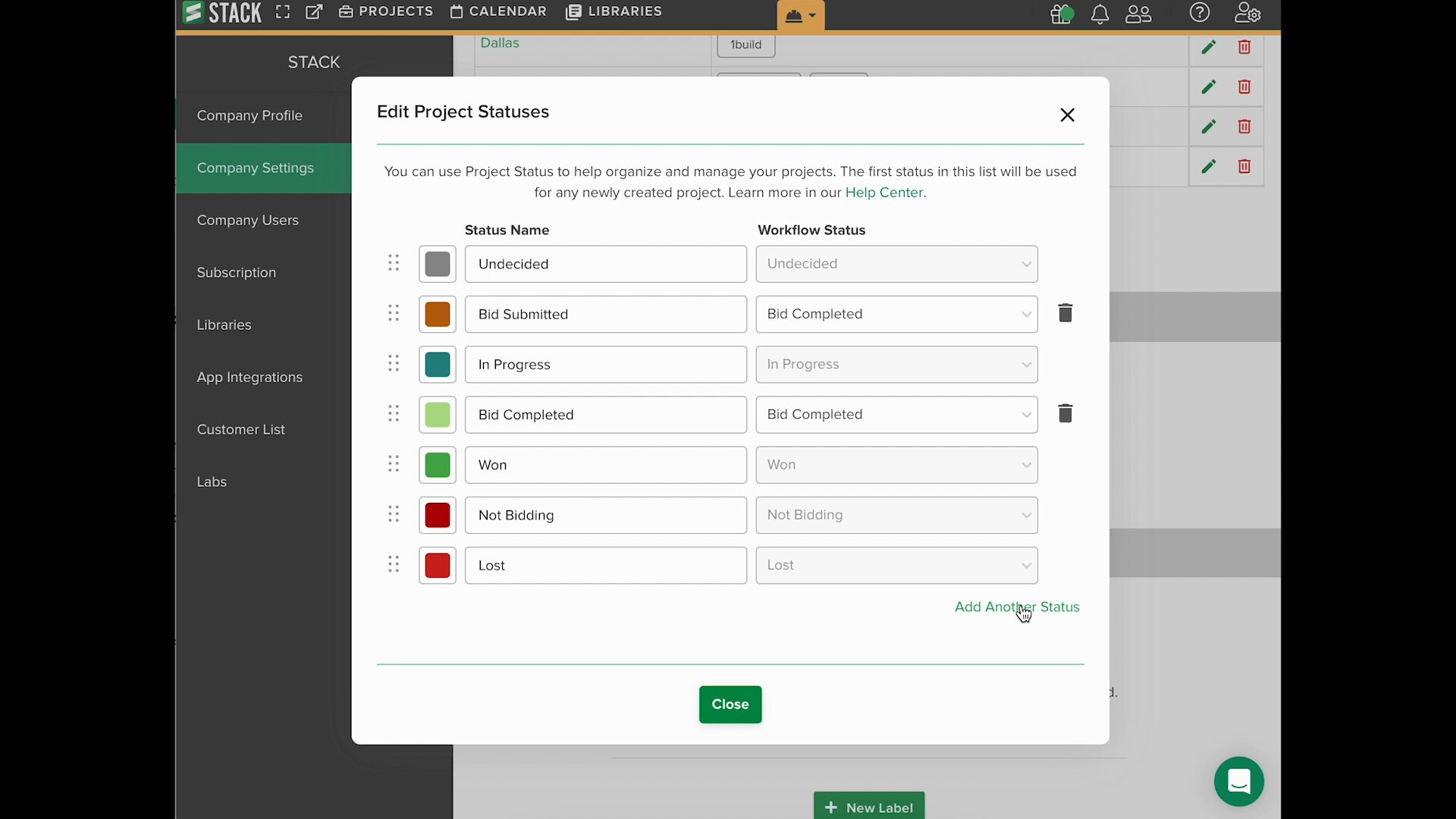
Task: Click the notifications bell icon
Action: [1100, 14]
